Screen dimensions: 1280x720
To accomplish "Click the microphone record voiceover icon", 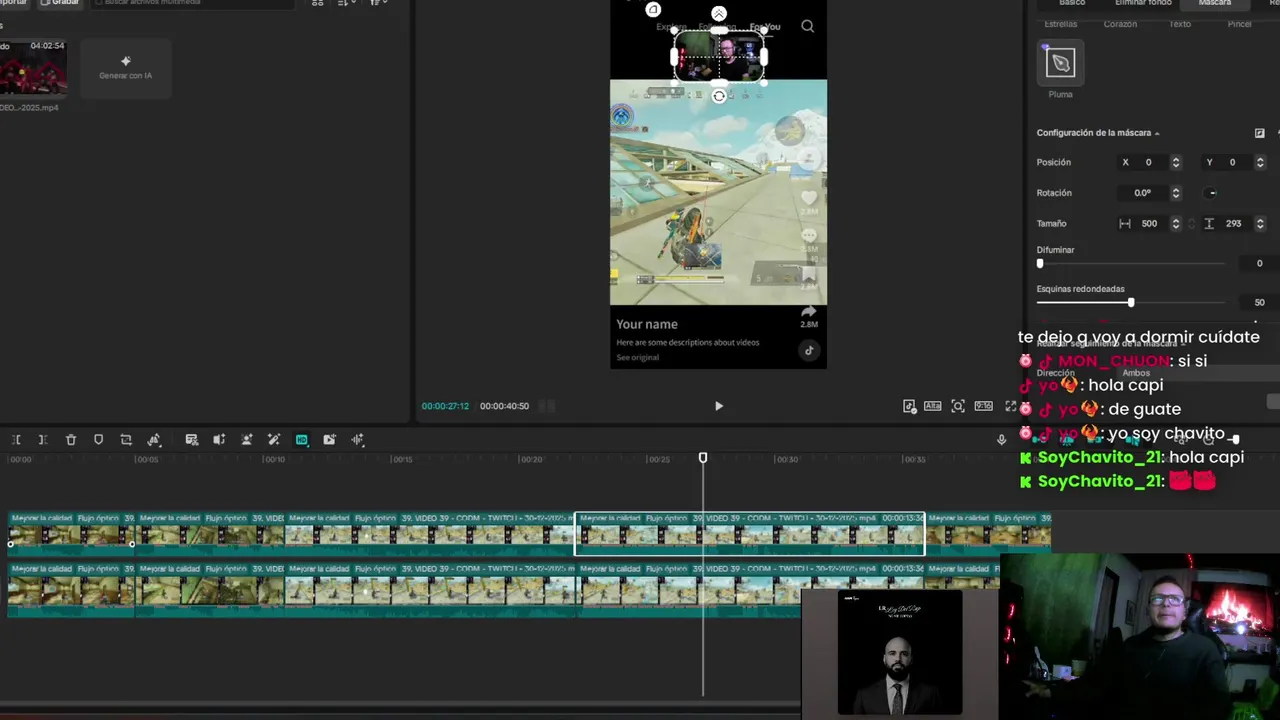I will (x=1001, y=440).
